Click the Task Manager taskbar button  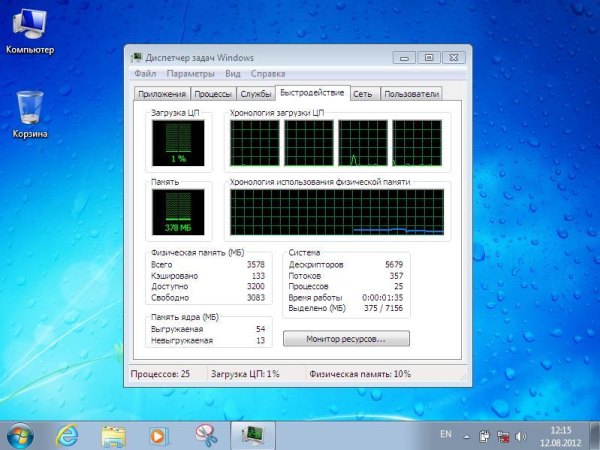252,435
